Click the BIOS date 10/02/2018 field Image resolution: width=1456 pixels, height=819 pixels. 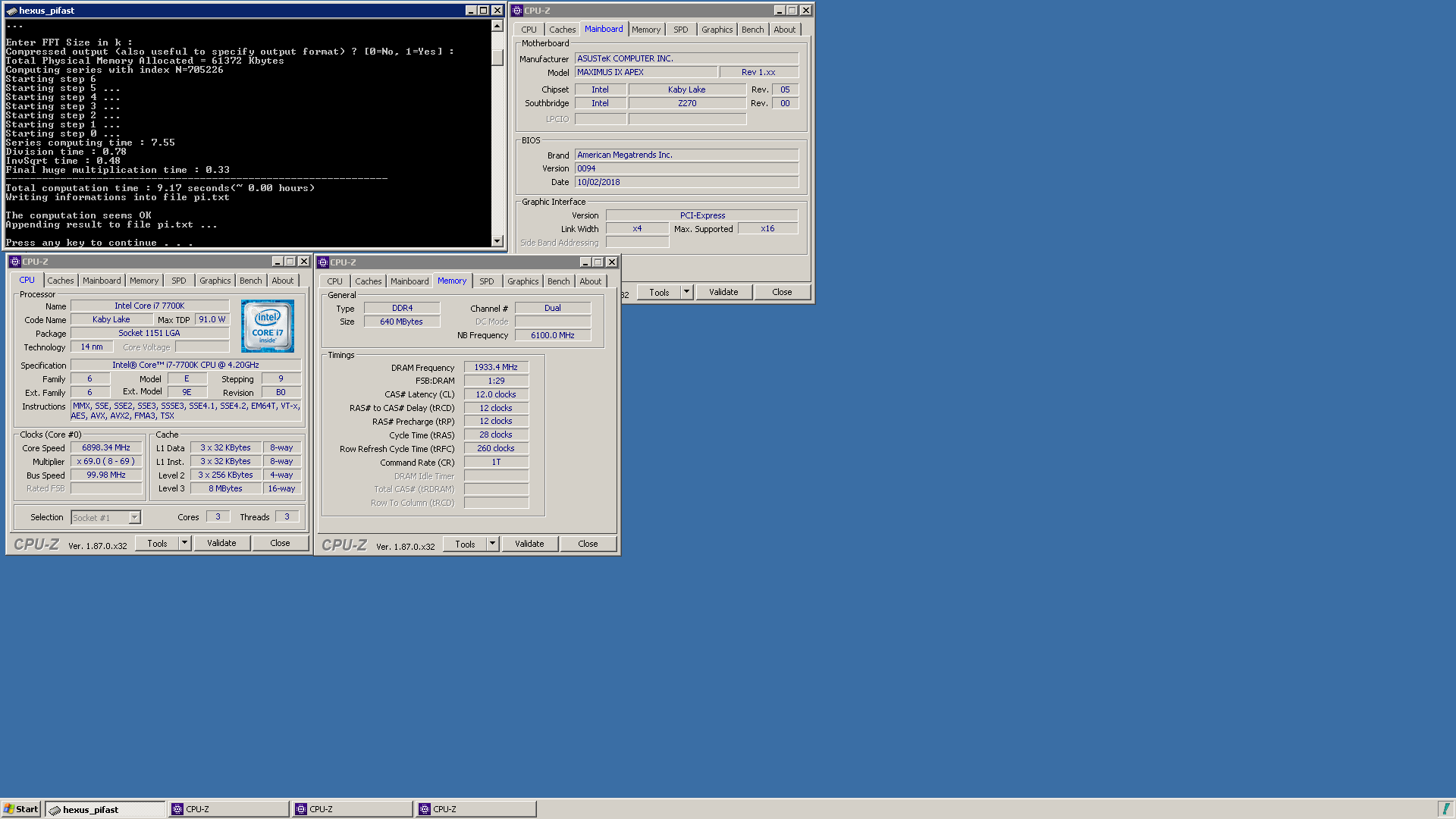click(686, 182)
